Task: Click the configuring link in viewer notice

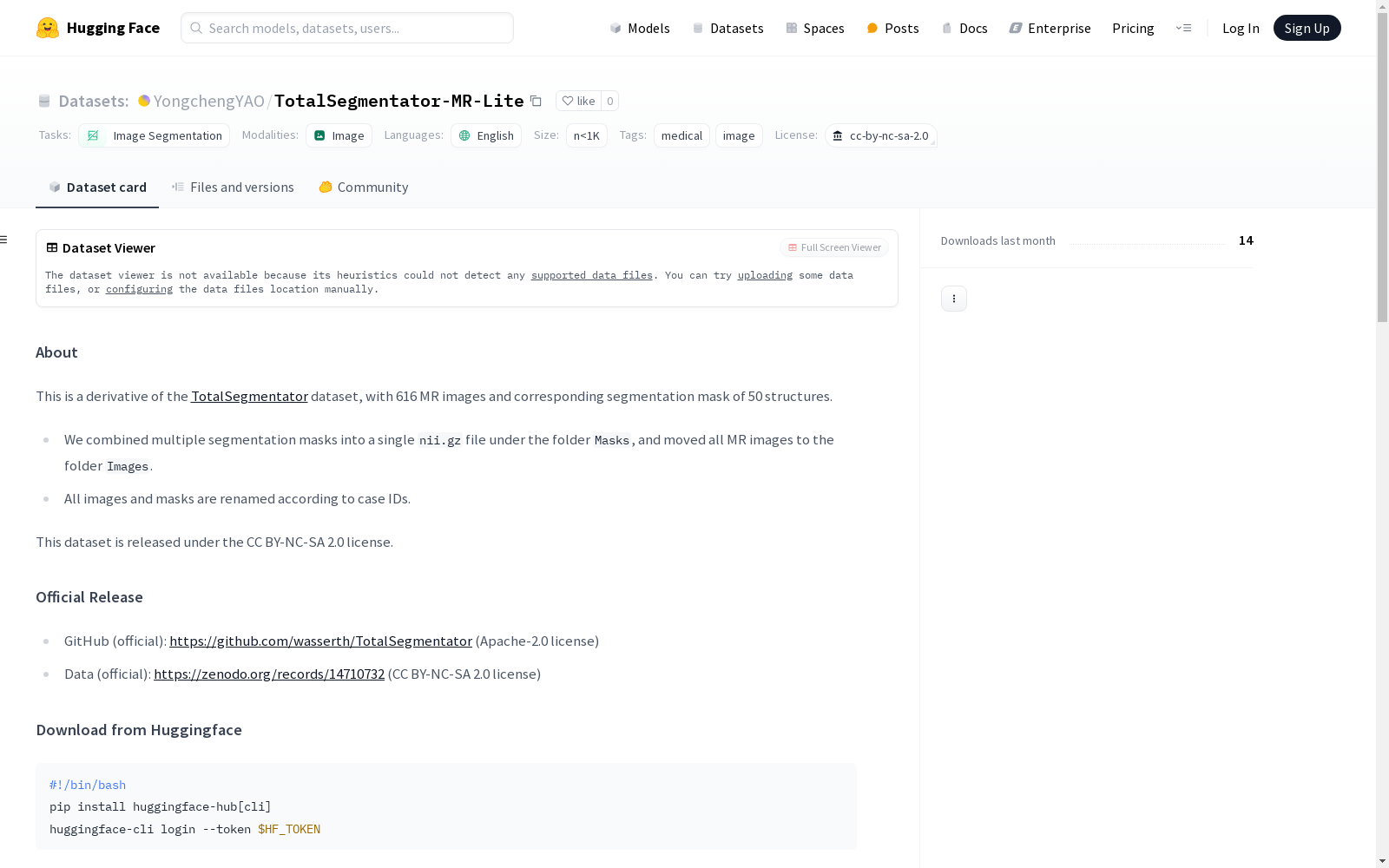Action: click(139, 289)
